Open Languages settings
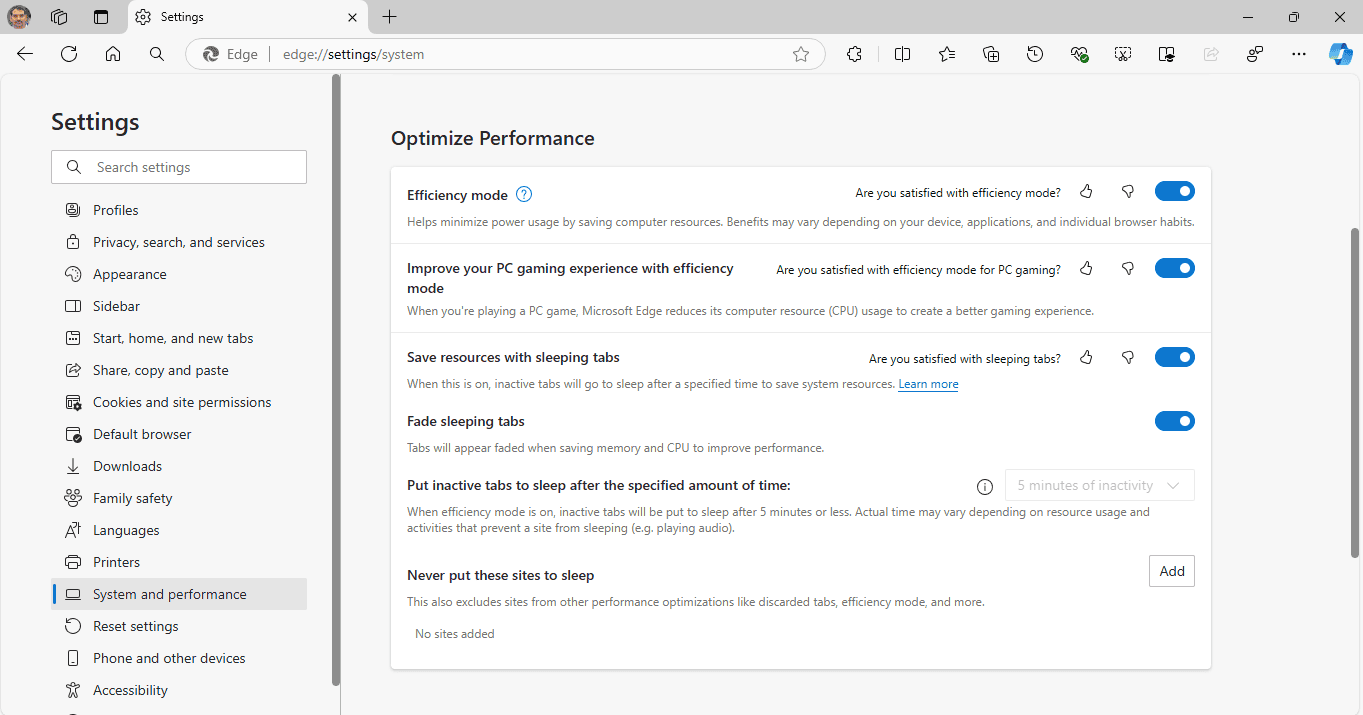This screenshot has height=715, width=1363. pos(179,530)
